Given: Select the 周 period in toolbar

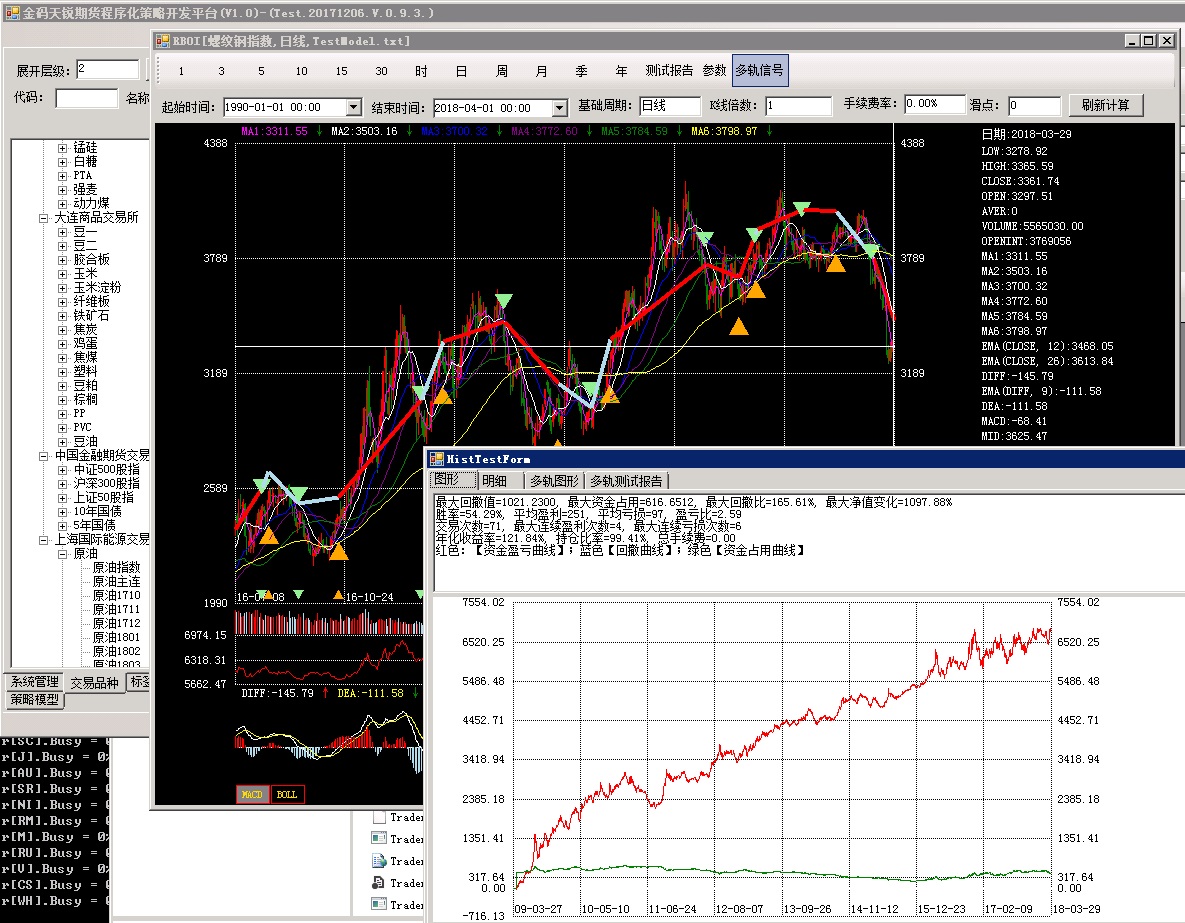Looking at the screenshot, I should (501, 71).
